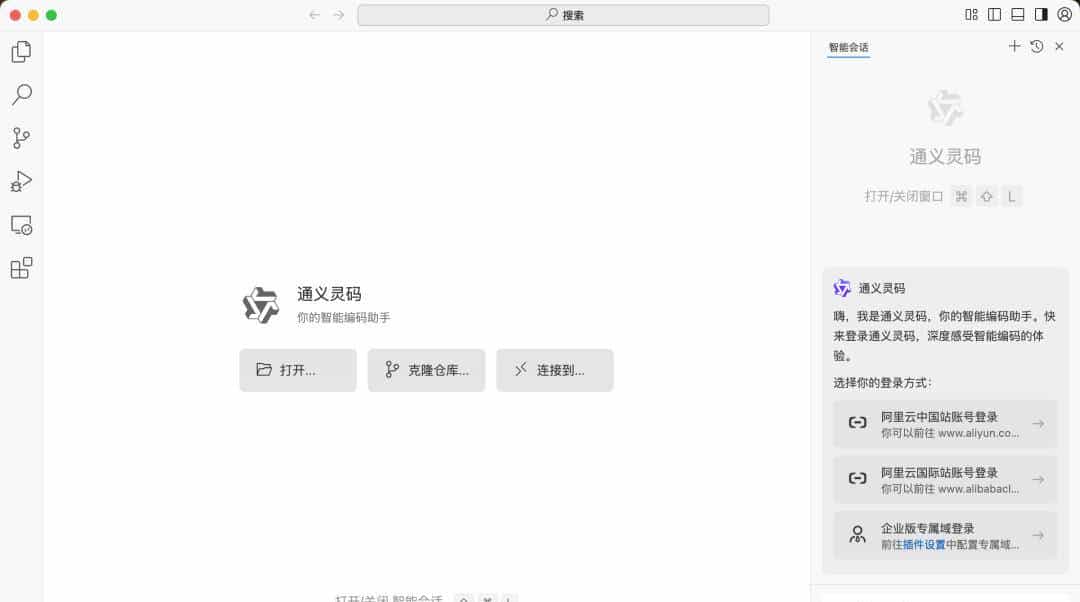Select the Run and Debug icon
Screen dimensions: 1080x602
point(21,181)
